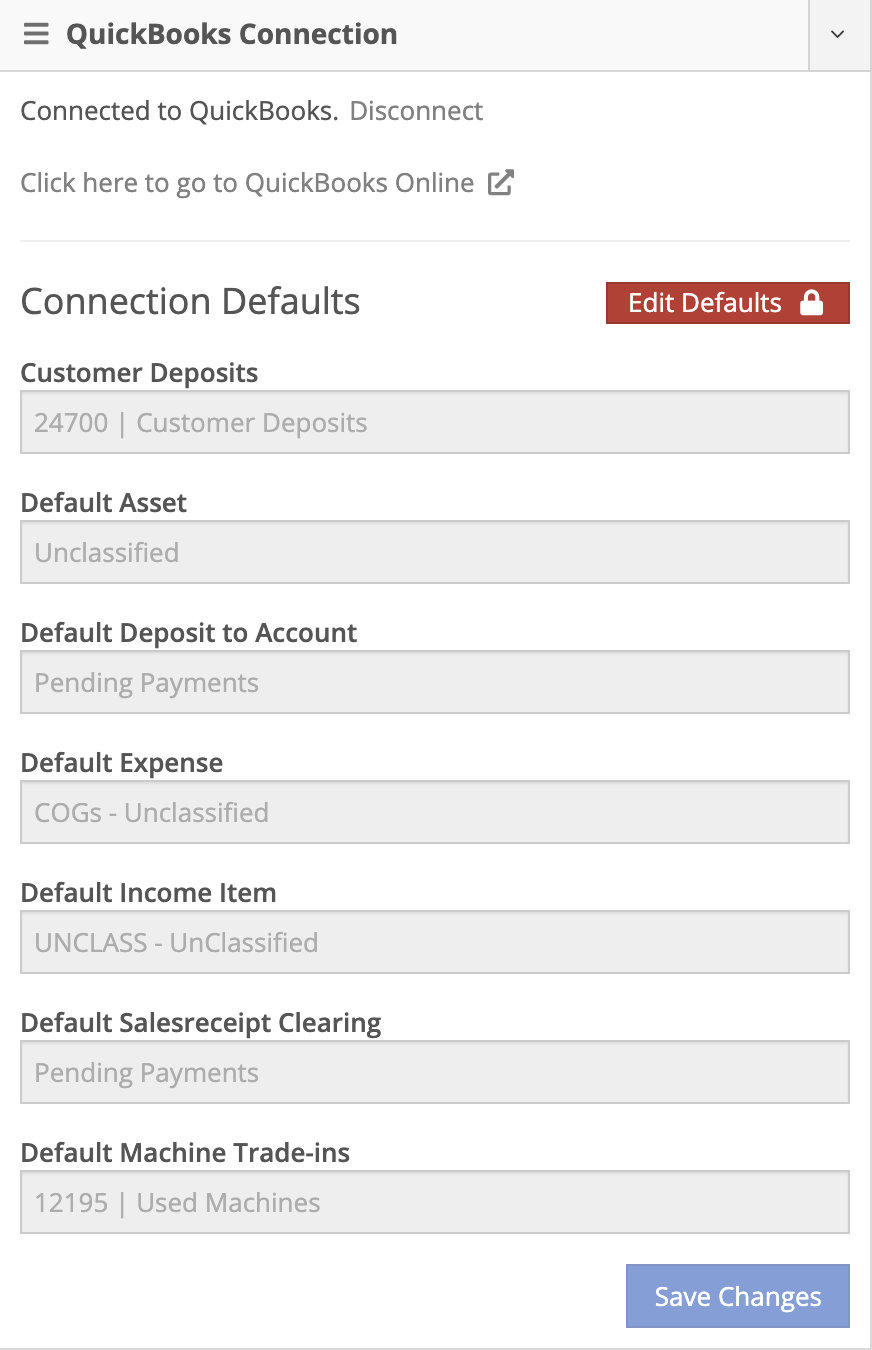The width and height of the screenshot is (872, 1350).
Task: Click the QuickBooks Connection panel title
Action: pyautogui.click(x=232, y=34)
